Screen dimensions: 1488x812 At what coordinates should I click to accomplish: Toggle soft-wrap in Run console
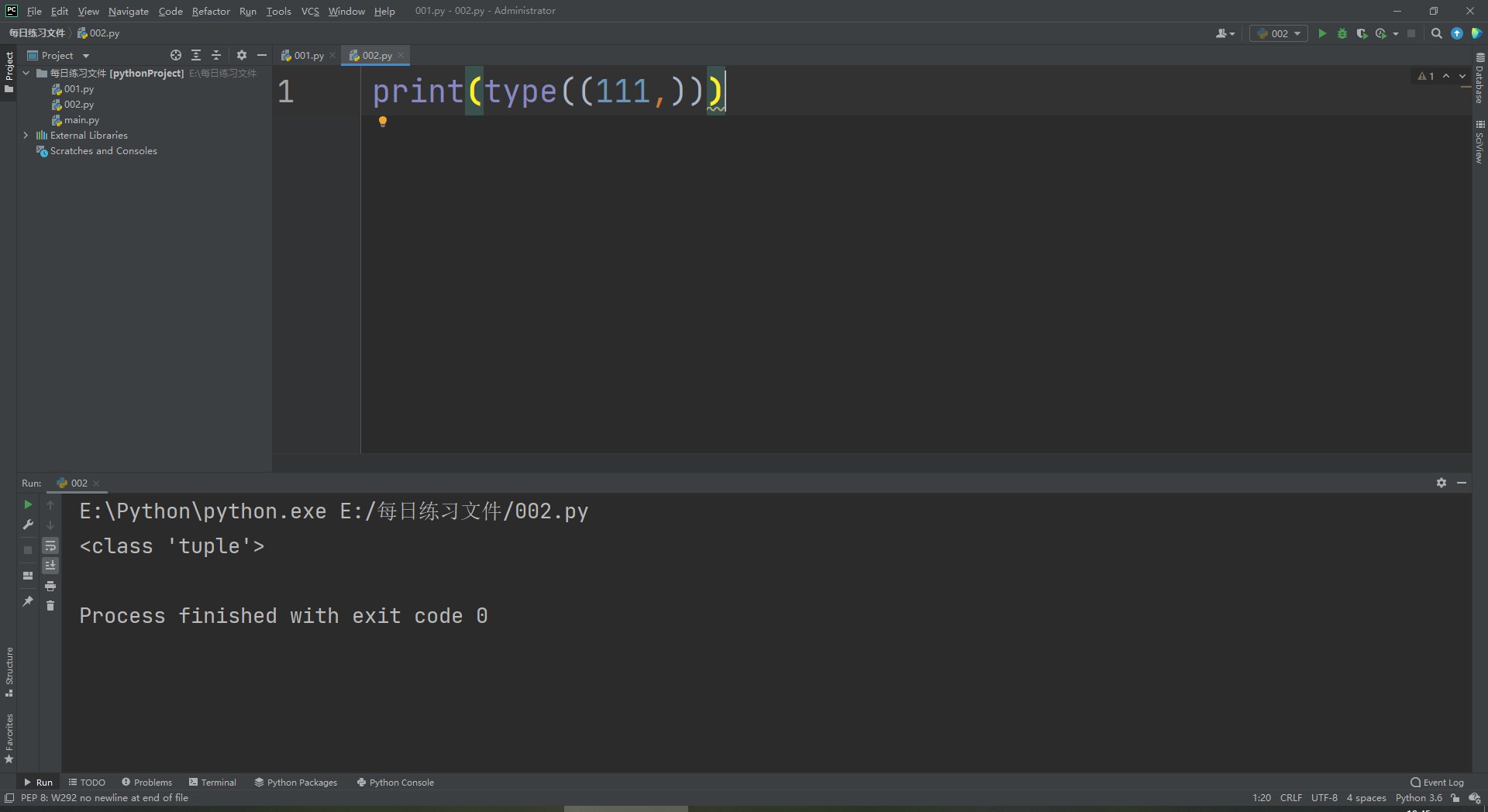[x=50, y=545]
